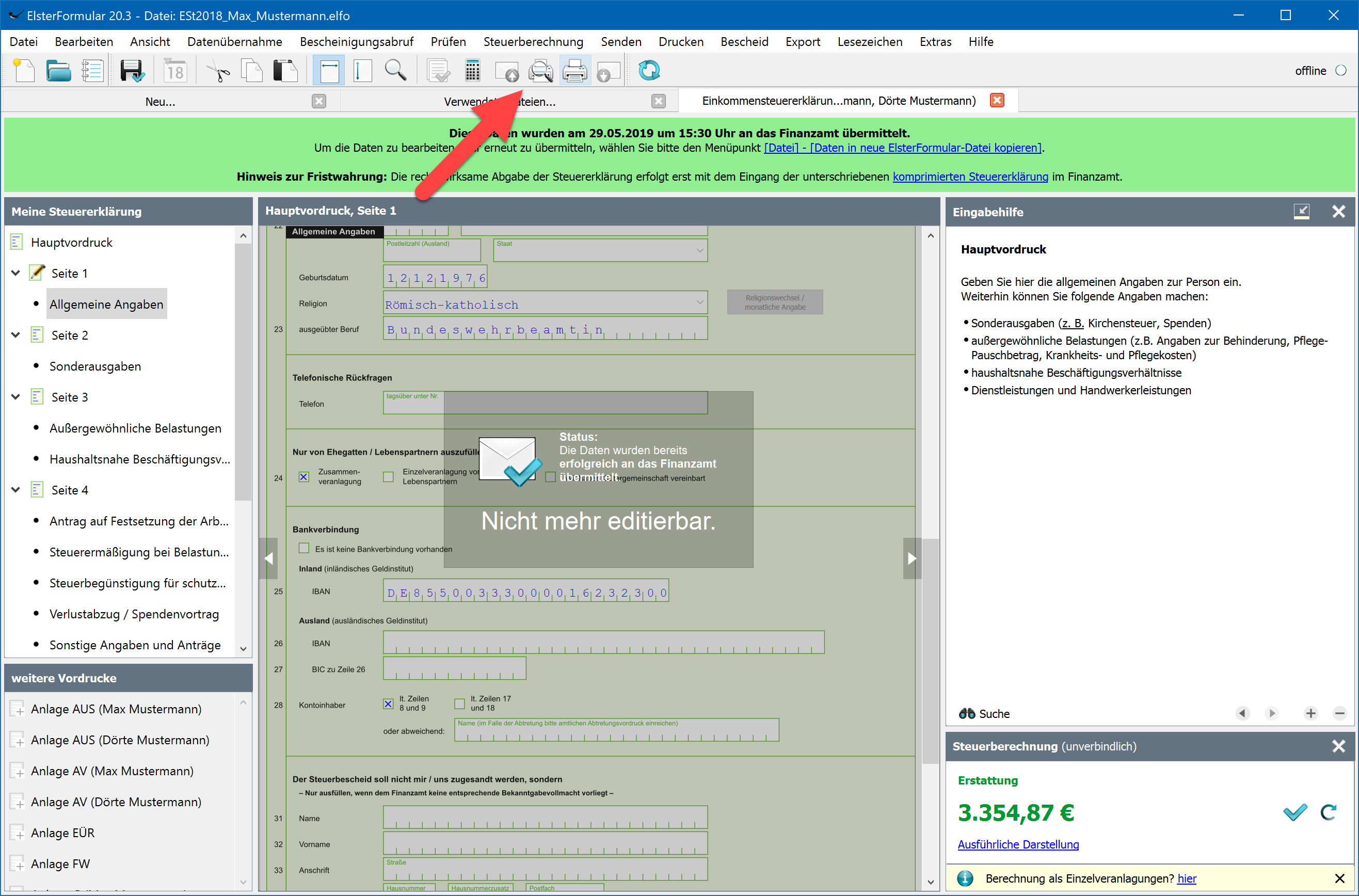1359x896 pixels.
Task: Collapse the Seite 4 tree node
Action: point(16,490)
